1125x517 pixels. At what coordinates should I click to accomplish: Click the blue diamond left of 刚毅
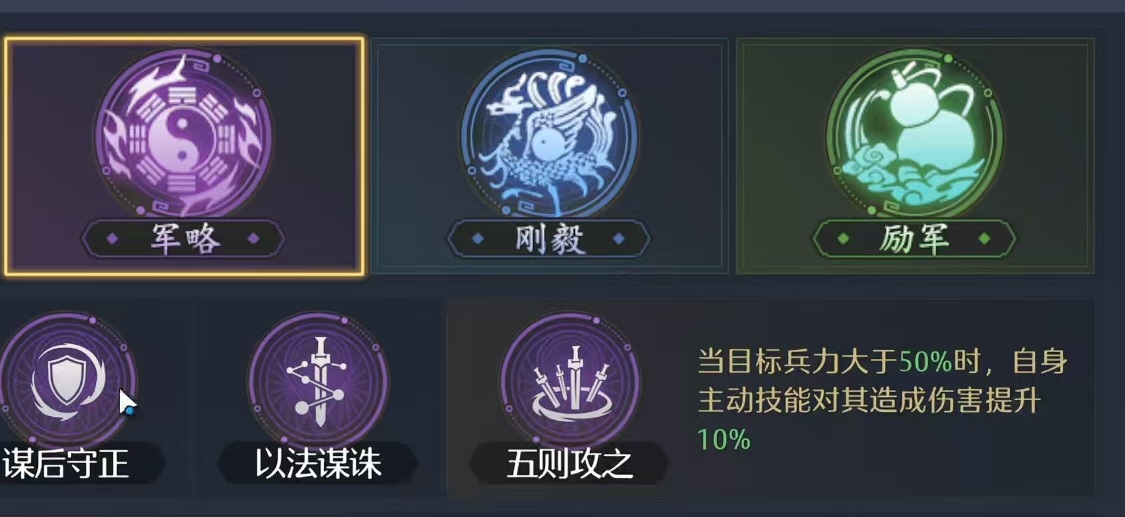[479, 239]
